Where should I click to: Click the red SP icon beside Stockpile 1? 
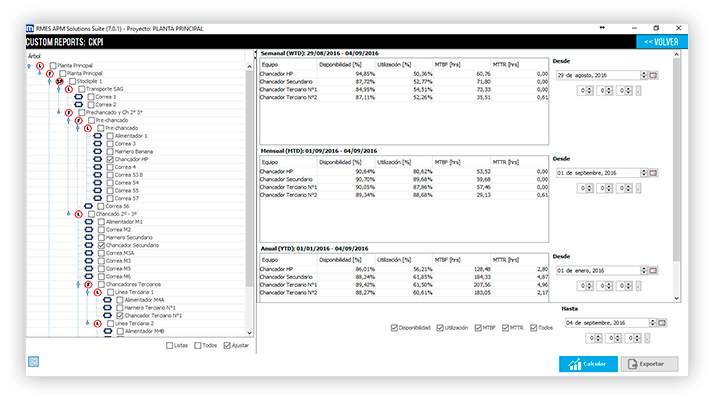pyautogui.click(x=59, y=81)
